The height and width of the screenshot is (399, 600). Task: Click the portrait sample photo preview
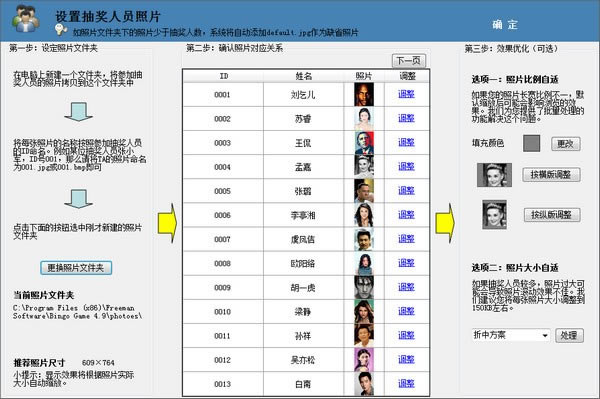(494, 215)
